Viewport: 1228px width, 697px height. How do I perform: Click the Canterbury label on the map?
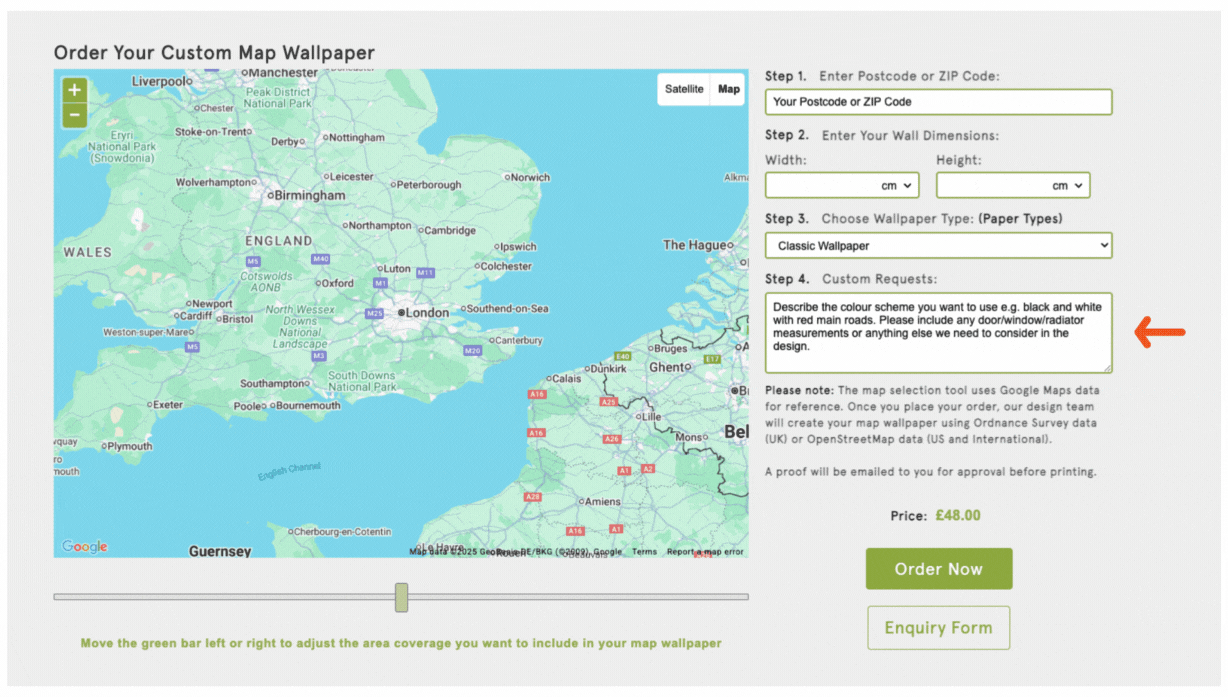click(x=519, y=340)
